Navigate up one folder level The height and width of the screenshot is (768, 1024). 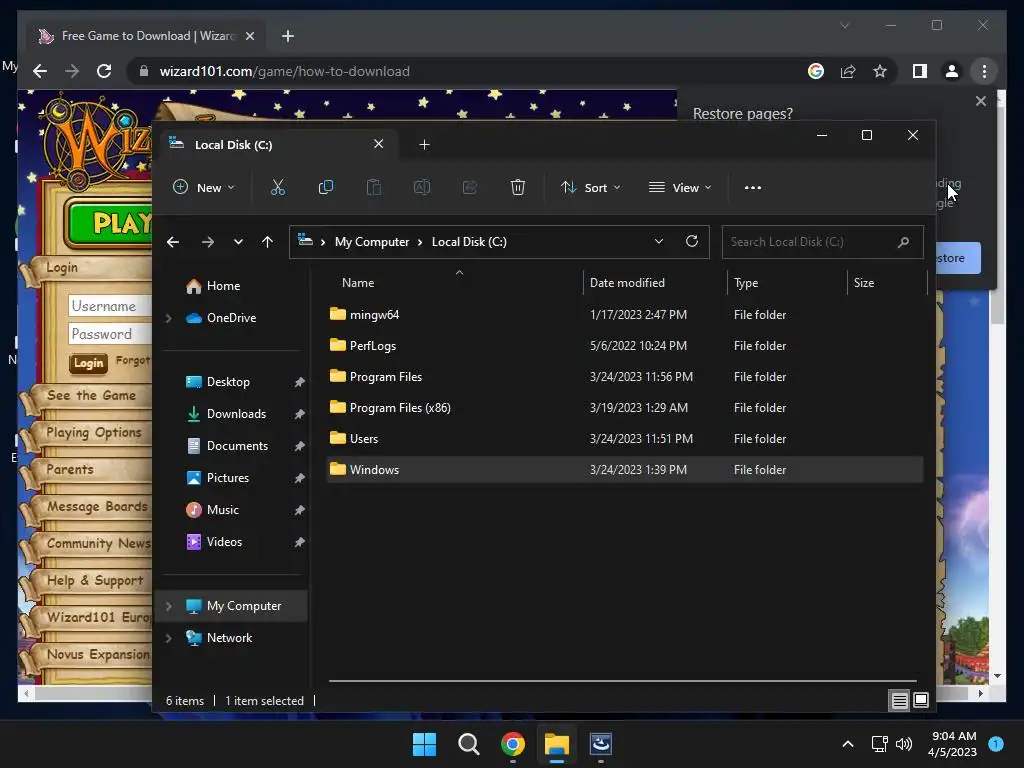point(267,242)
